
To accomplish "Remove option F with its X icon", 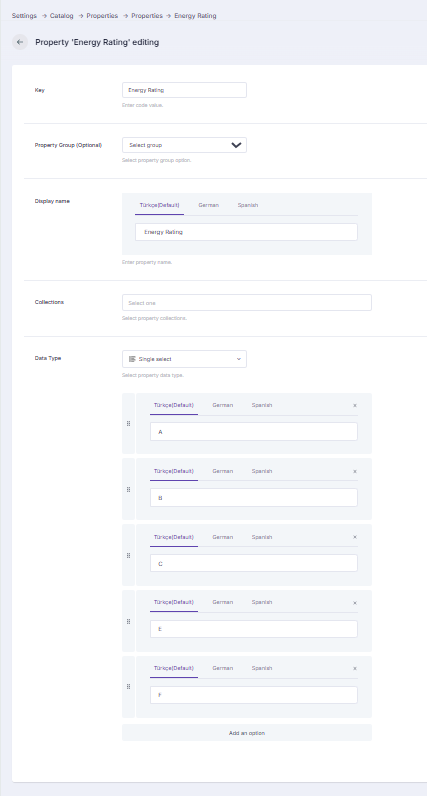I will tap(355, 668).
